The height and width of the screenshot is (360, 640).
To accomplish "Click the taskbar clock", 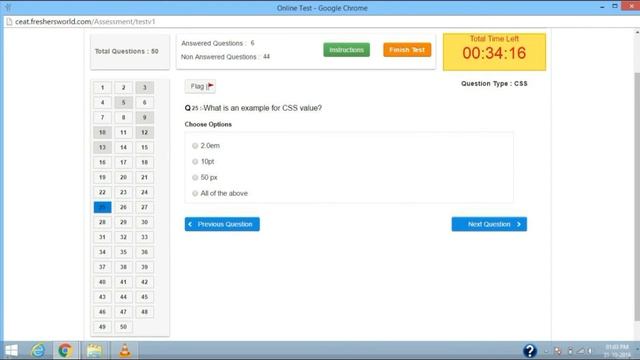I will pos(617,351).
